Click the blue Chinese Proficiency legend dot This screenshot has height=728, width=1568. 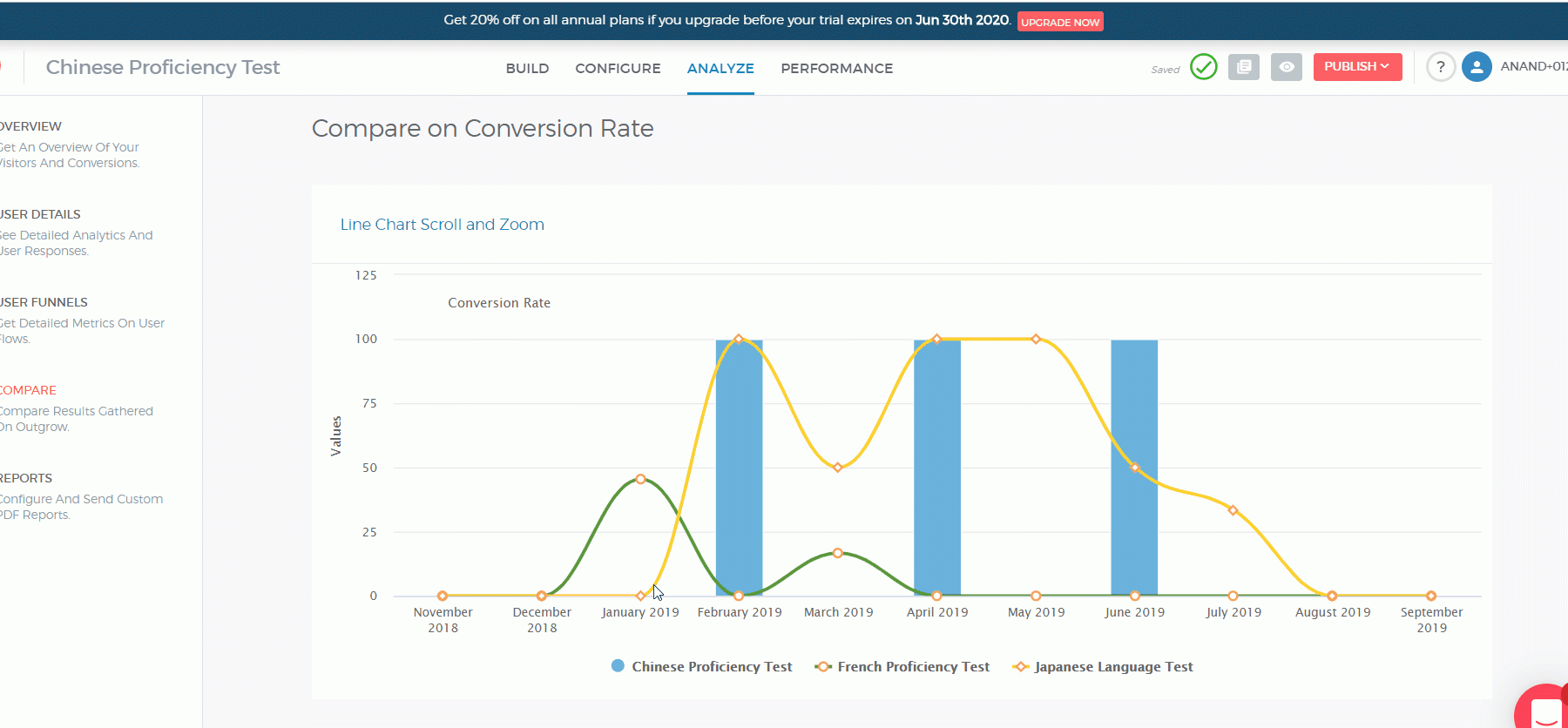pyautogui.click(x=618, y=666)
